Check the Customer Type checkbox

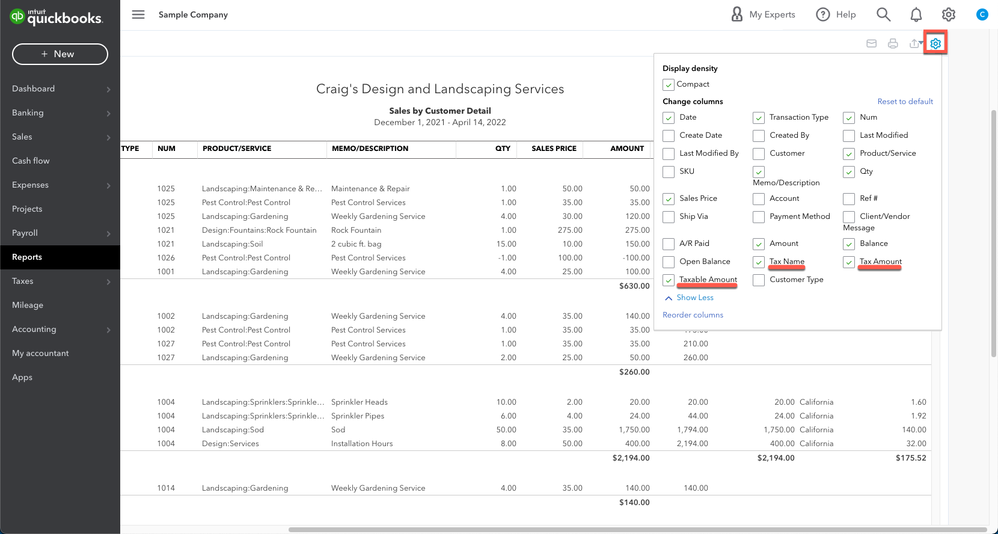[759, 279]
